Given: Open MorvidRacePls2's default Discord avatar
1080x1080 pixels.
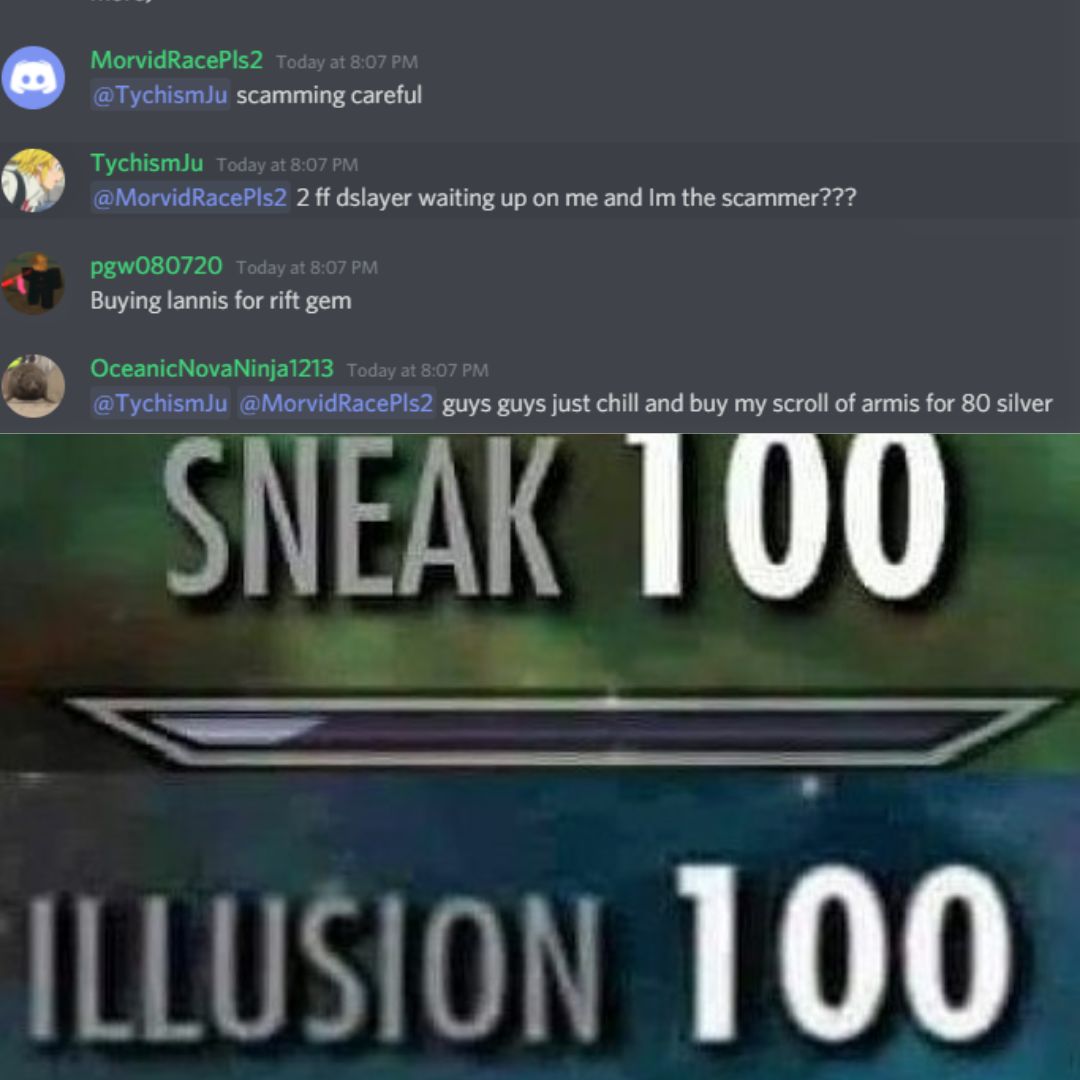Looking at the screenshot, I should (33, 78).
